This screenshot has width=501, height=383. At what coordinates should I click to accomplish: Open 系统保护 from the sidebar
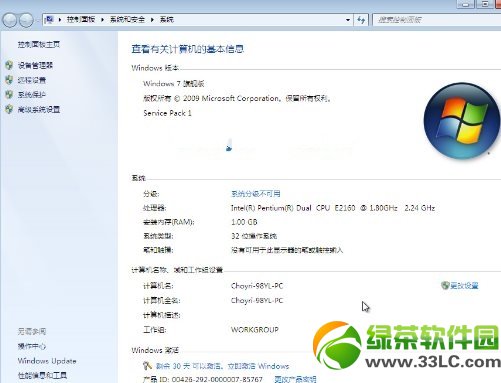click(32, 95)
